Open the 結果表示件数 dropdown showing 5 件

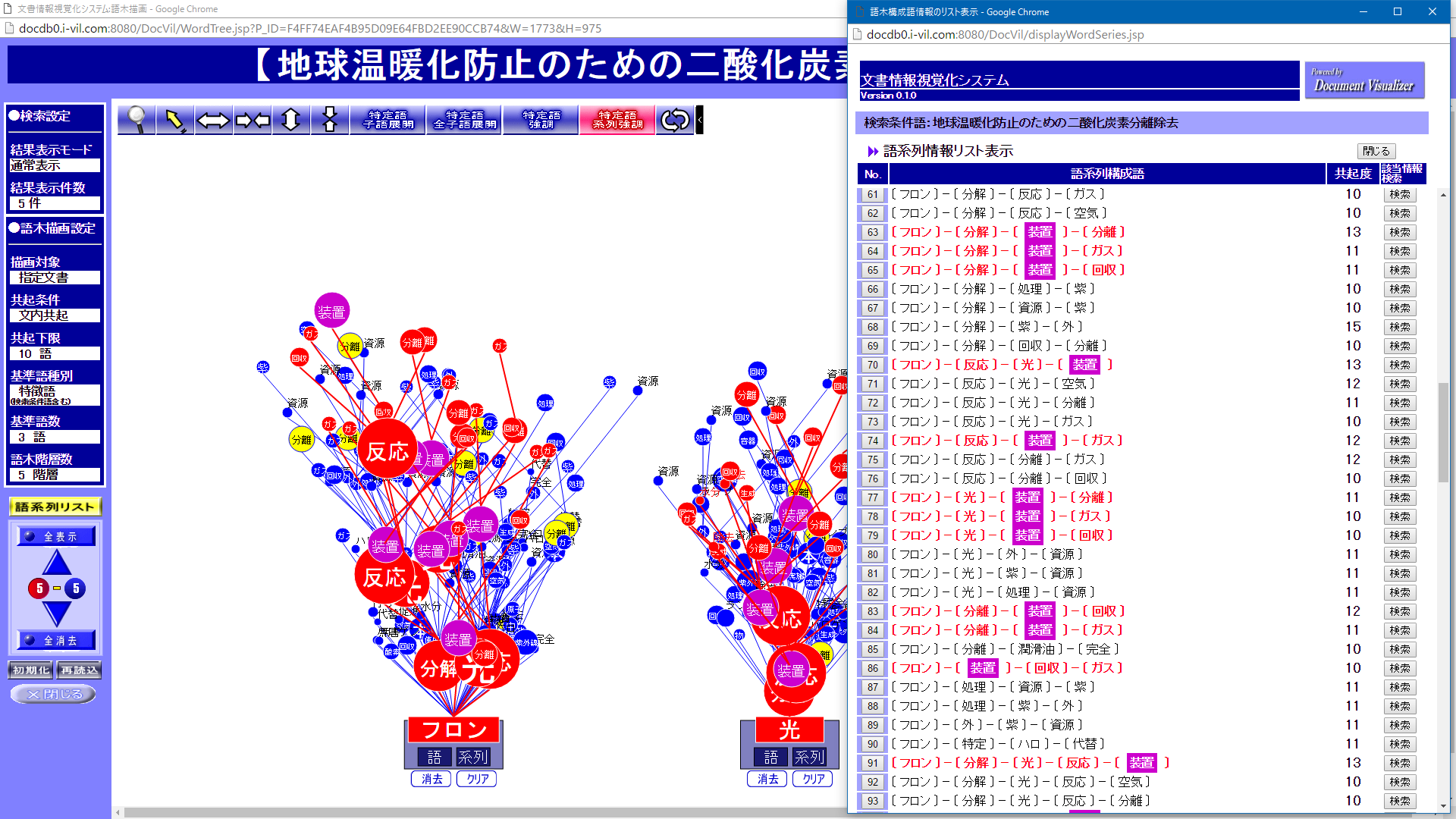(55, 203)
